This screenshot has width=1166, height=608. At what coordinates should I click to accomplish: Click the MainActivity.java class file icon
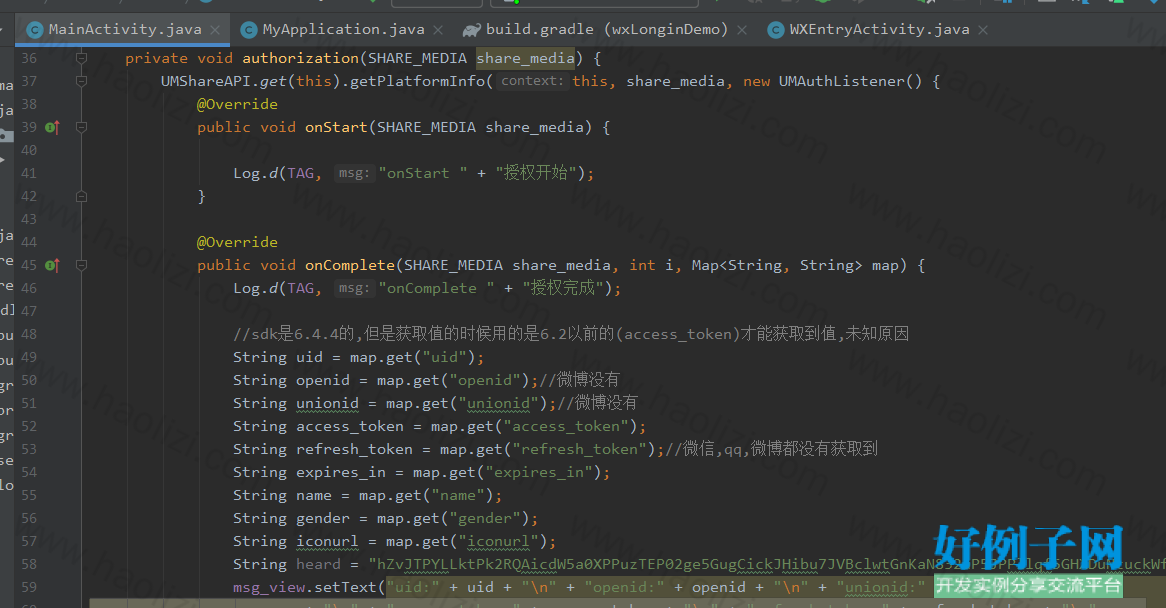[x=34, y=30]
